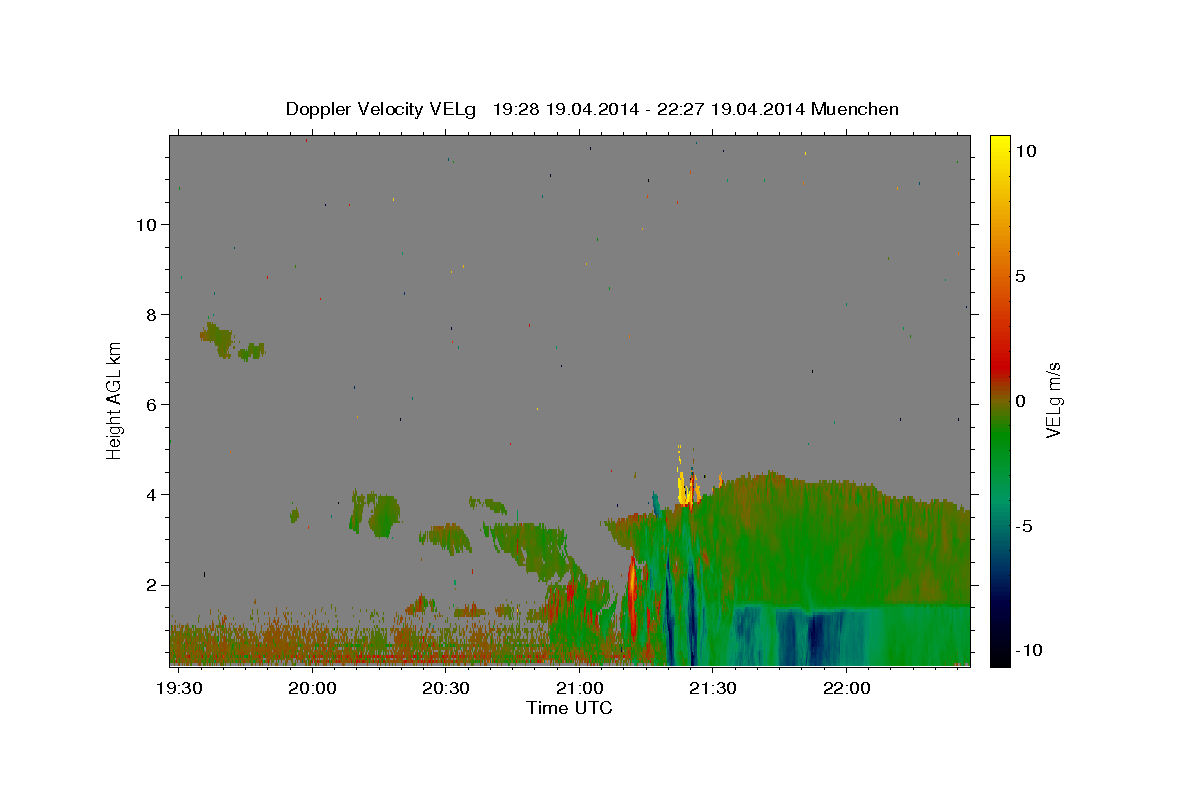Click the dark blue downdraft streak near 21:52
Viewport: 1200px width, 800px height.
[816, 636]
